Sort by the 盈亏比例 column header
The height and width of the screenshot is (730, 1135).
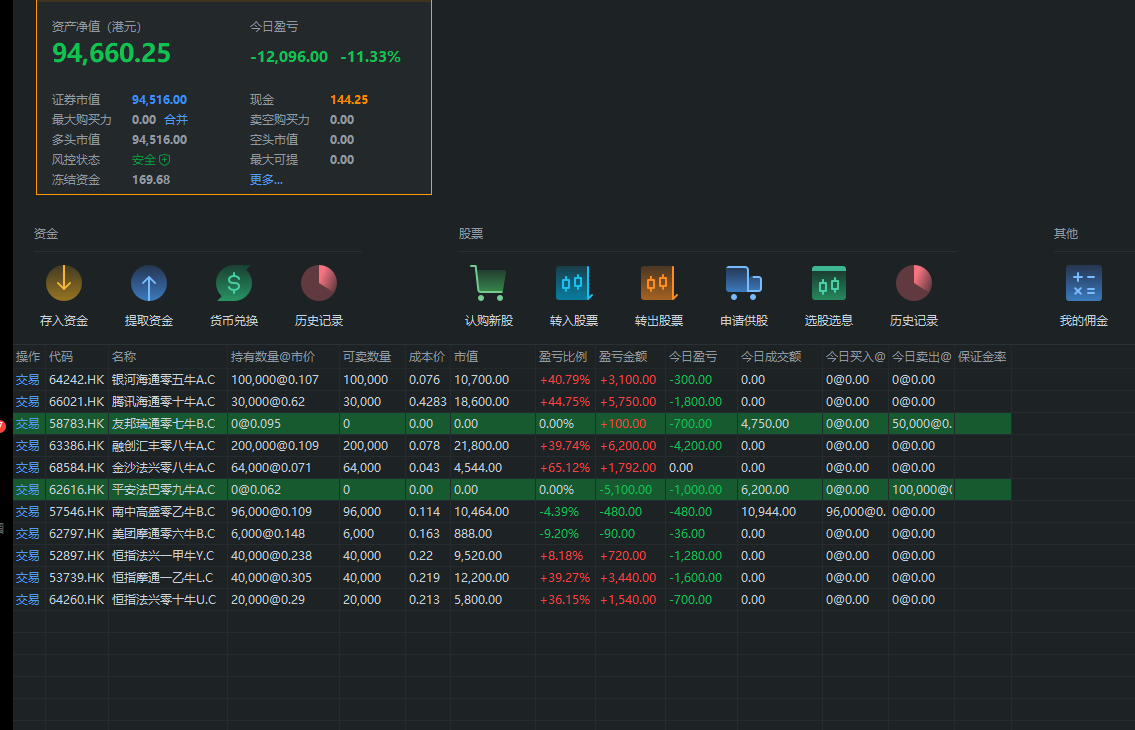[565, 357]
